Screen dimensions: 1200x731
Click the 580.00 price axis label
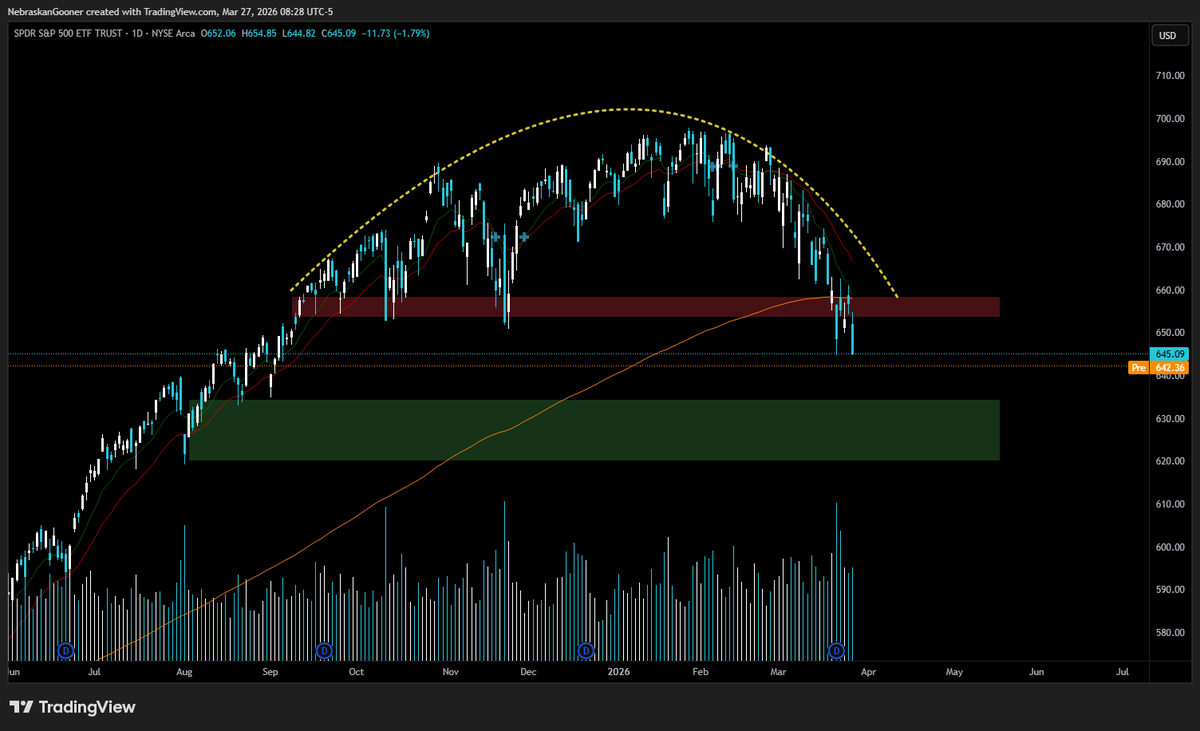pyautogui.click(x=1170, y=633)
